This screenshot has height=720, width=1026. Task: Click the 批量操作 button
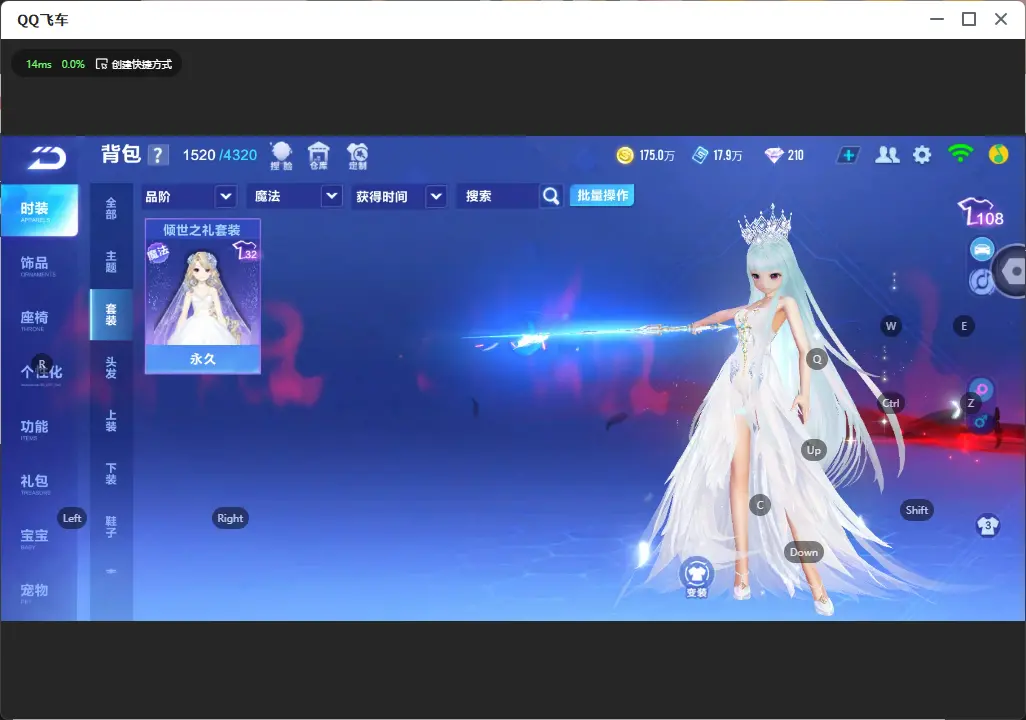(x=602, y=196)
